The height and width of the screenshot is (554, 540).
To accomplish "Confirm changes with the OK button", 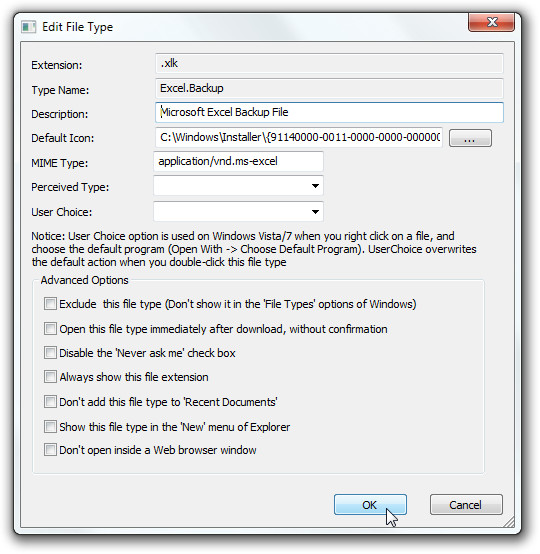I will (370, 505).
